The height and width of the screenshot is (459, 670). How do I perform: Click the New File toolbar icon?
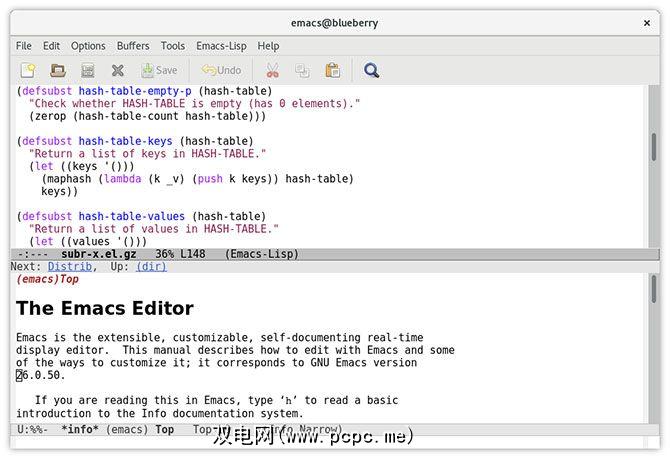point(28,70)
